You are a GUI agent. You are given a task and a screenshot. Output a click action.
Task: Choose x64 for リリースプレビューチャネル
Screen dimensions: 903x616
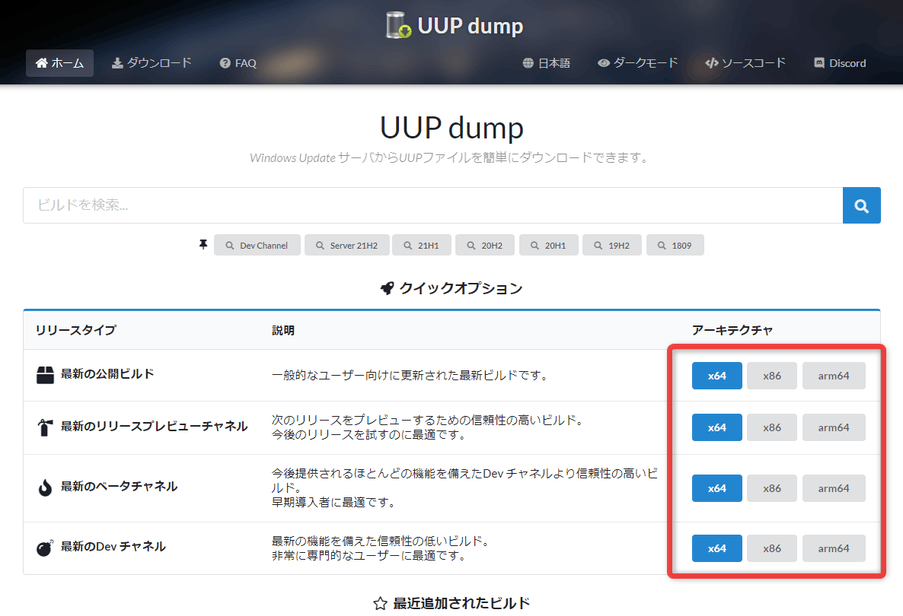coord(717,427)
